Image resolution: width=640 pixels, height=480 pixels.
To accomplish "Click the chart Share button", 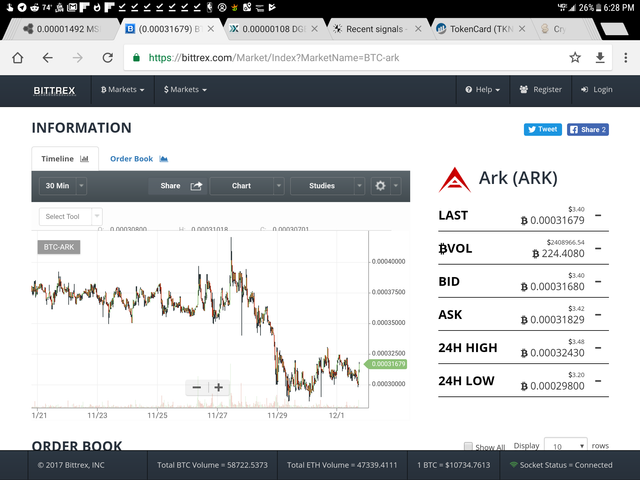I will click(x=178, y=186).
